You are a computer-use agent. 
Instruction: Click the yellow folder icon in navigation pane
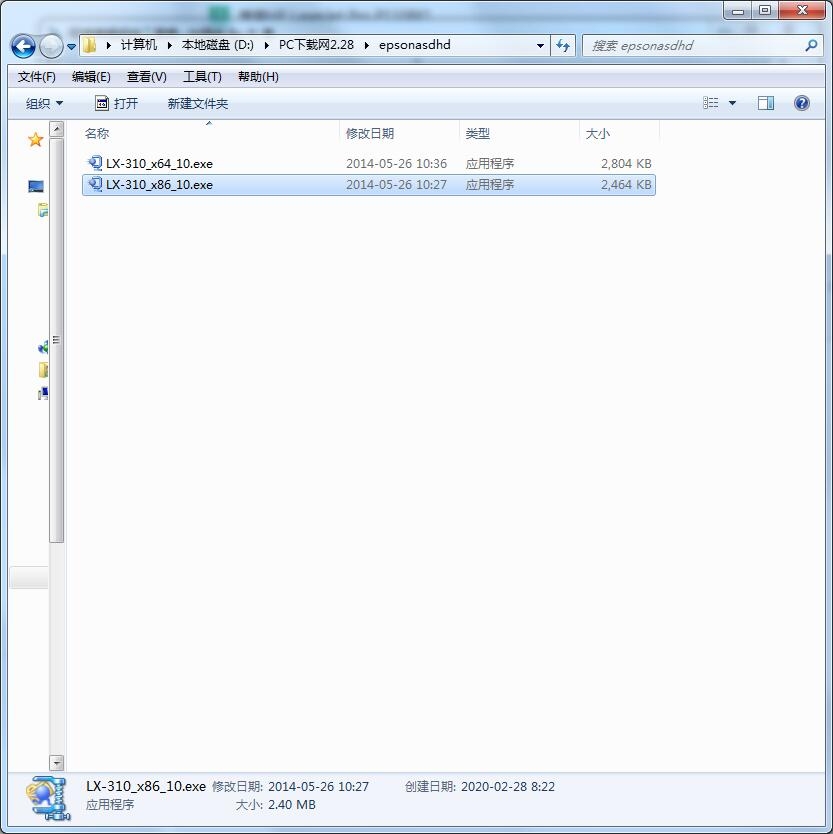[43, 369]
